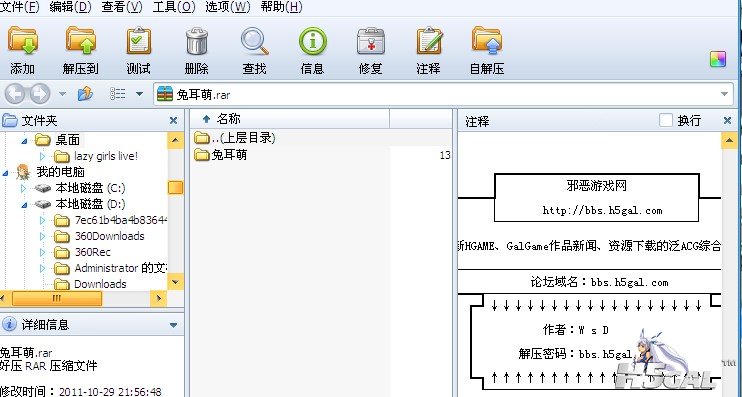This screenshot has width=742, height=397.
Task: Open the address bar path dropdown
Action: point(724,94)
